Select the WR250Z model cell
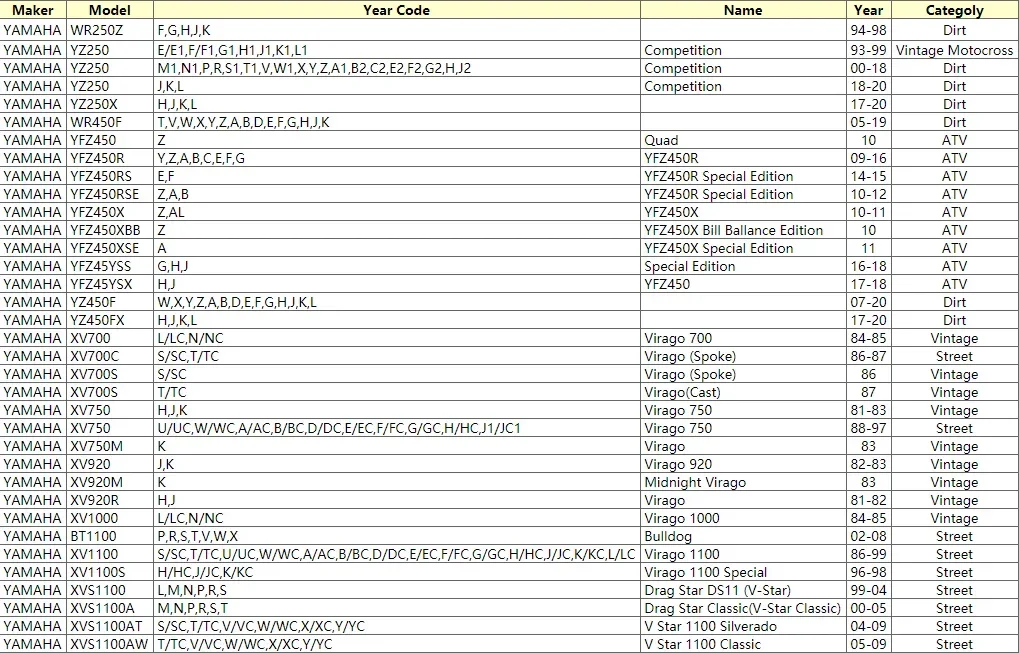Image resolution: width=1019 pixels, height=653 pixels. pyautogui.click(x=110, y=31)
